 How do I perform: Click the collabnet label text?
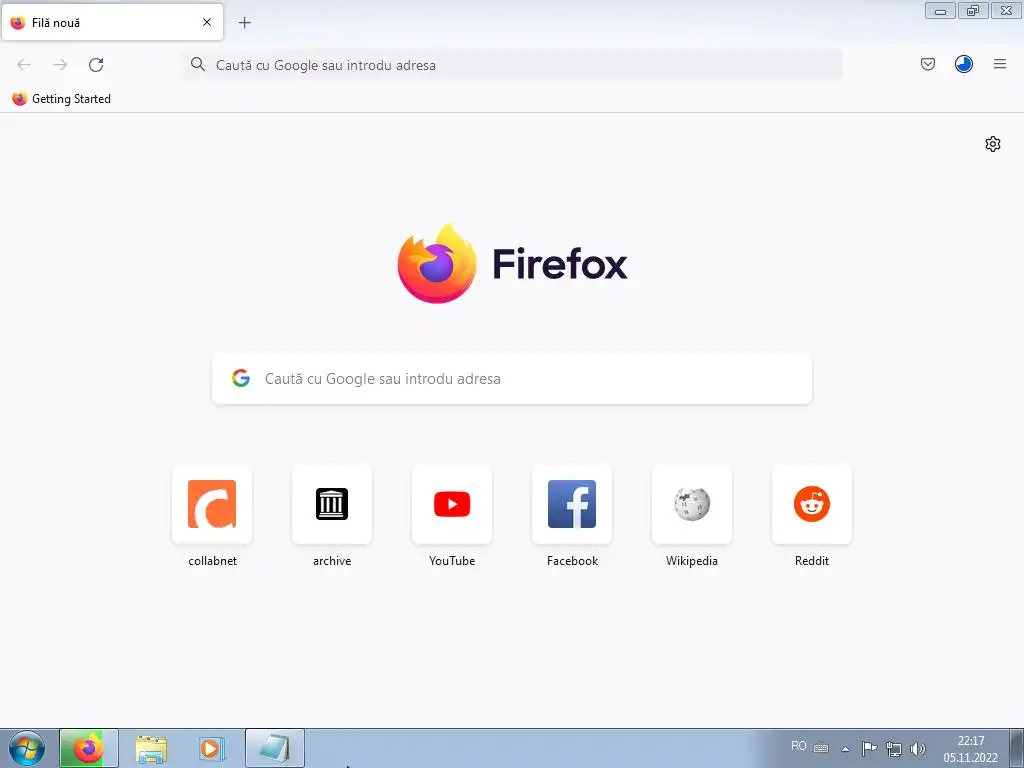coord(212,561)
